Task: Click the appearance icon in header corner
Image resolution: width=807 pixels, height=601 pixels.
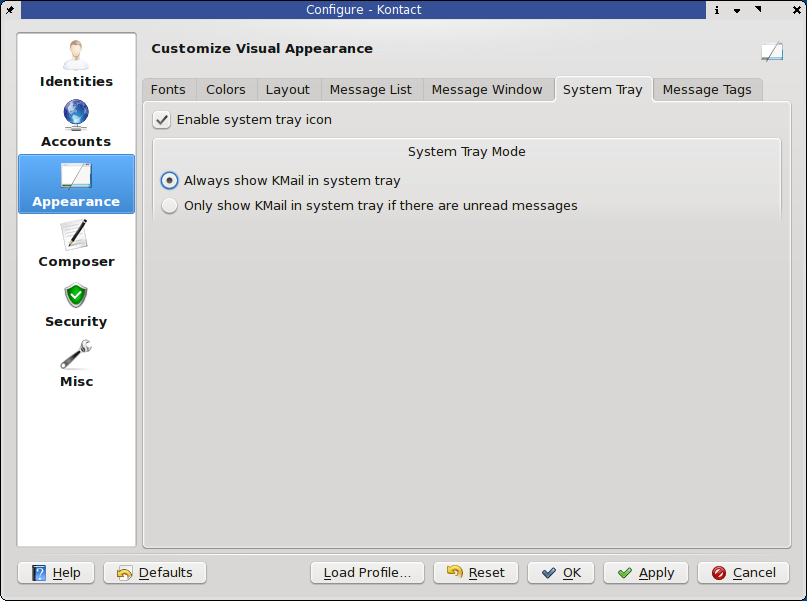Action: tap(771, 52)
